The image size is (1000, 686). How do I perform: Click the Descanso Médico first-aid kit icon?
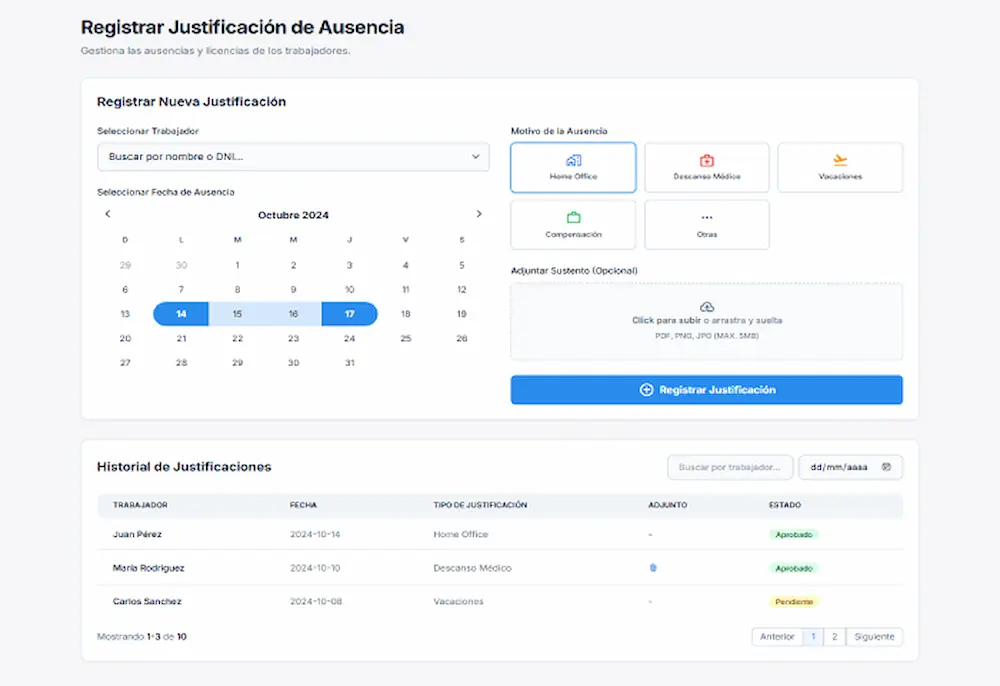(x=706, y=159)
